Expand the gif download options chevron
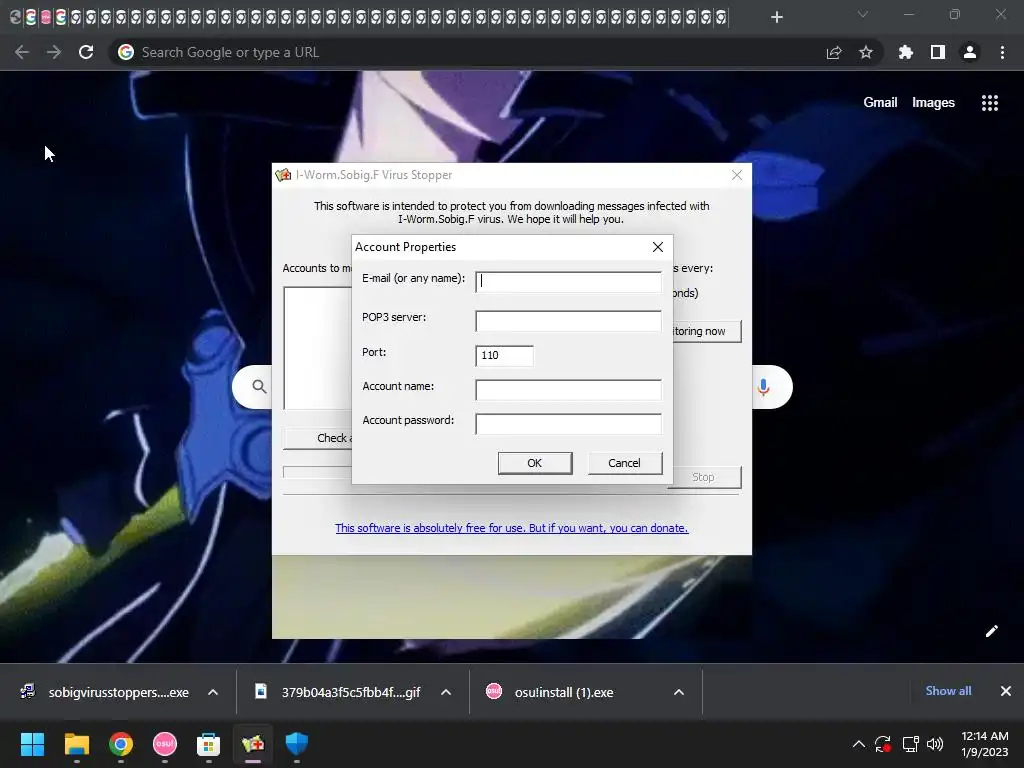The width and height of the screenshot is (1024, 768). (446, 692)
